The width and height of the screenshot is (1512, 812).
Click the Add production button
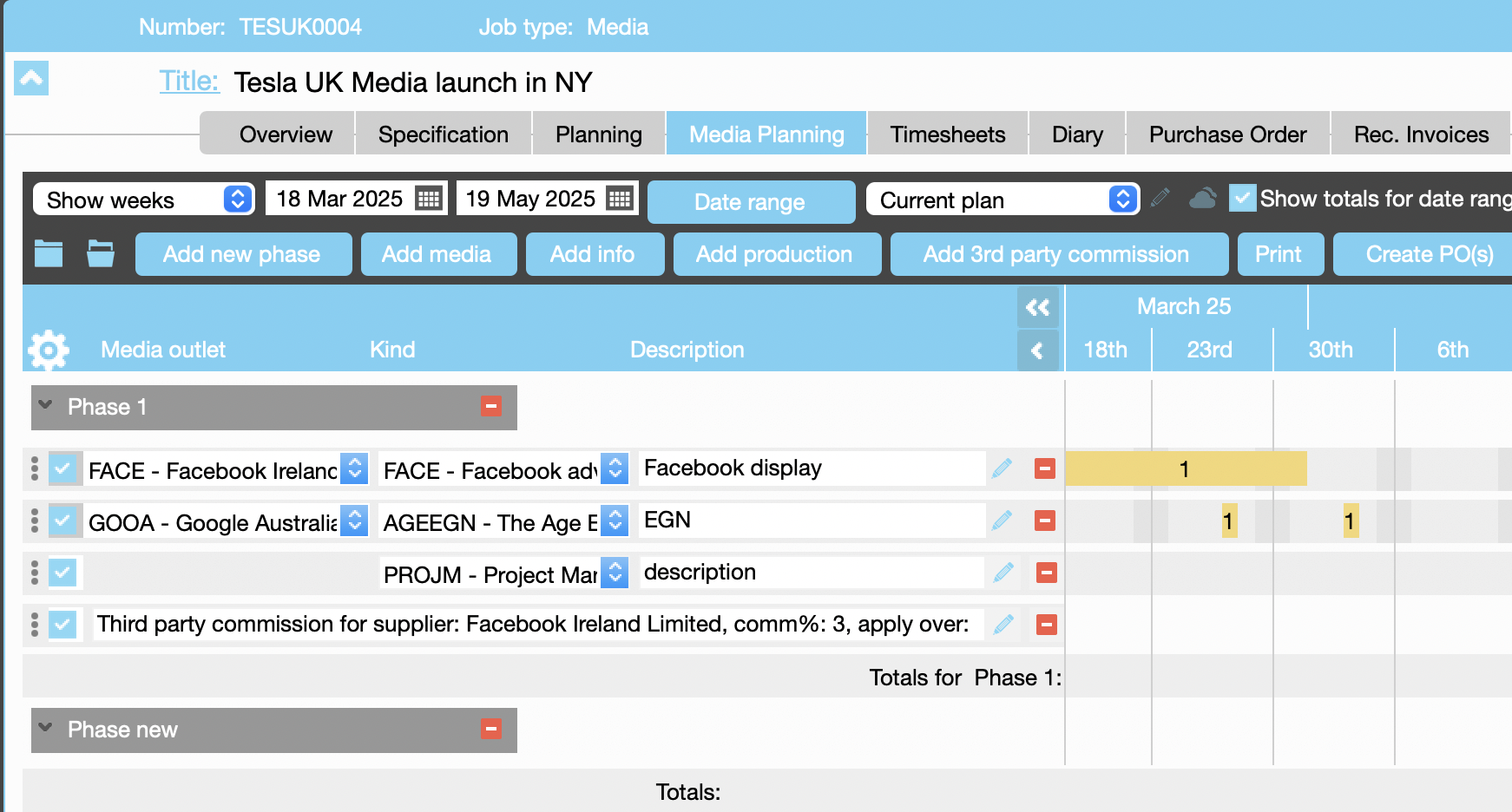(x=777, y=253)
